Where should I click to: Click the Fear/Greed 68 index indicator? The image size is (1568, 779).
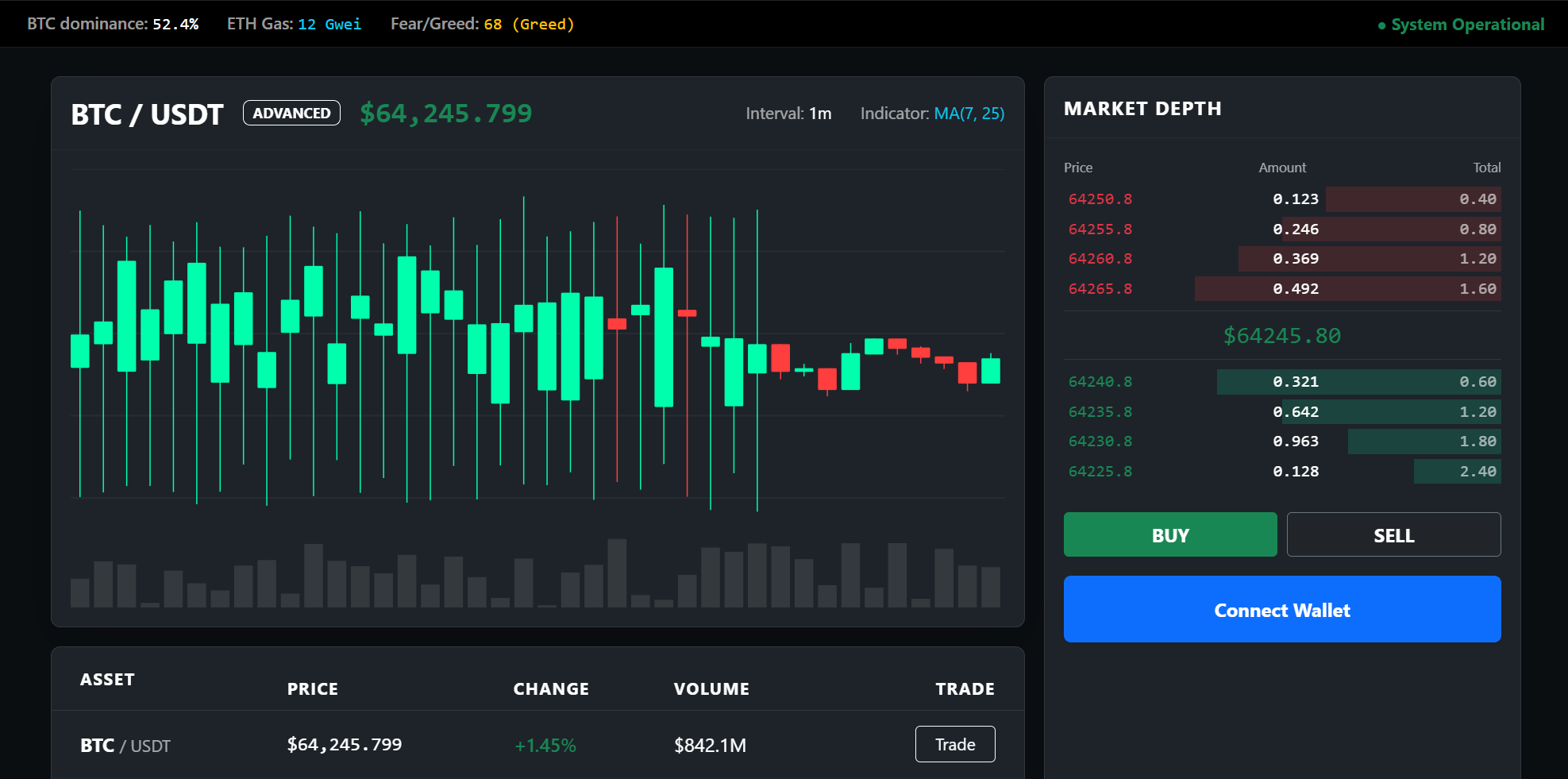482,24
